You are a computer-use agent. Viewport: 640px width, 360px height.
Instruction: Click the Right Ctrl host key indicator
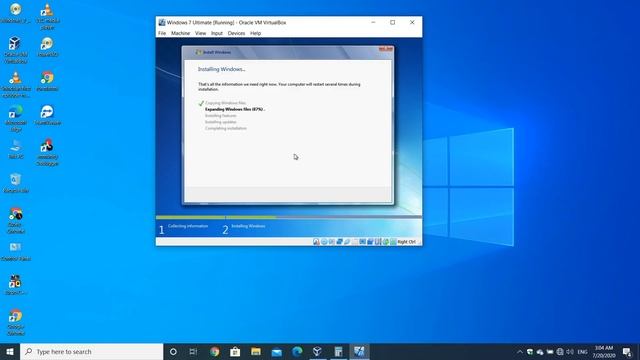407,242
